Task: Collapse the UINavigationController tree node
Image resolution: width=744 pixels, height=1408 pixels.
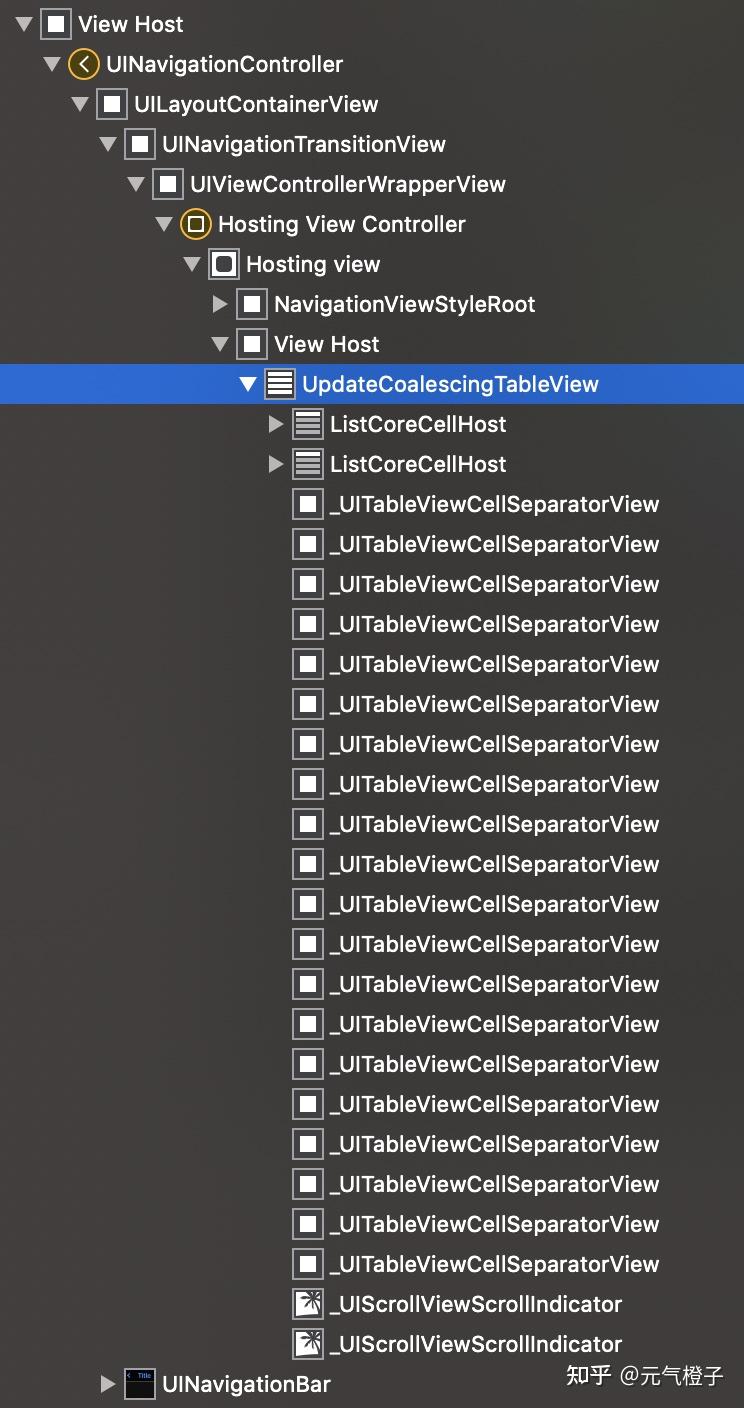Action: pos(52,65)
